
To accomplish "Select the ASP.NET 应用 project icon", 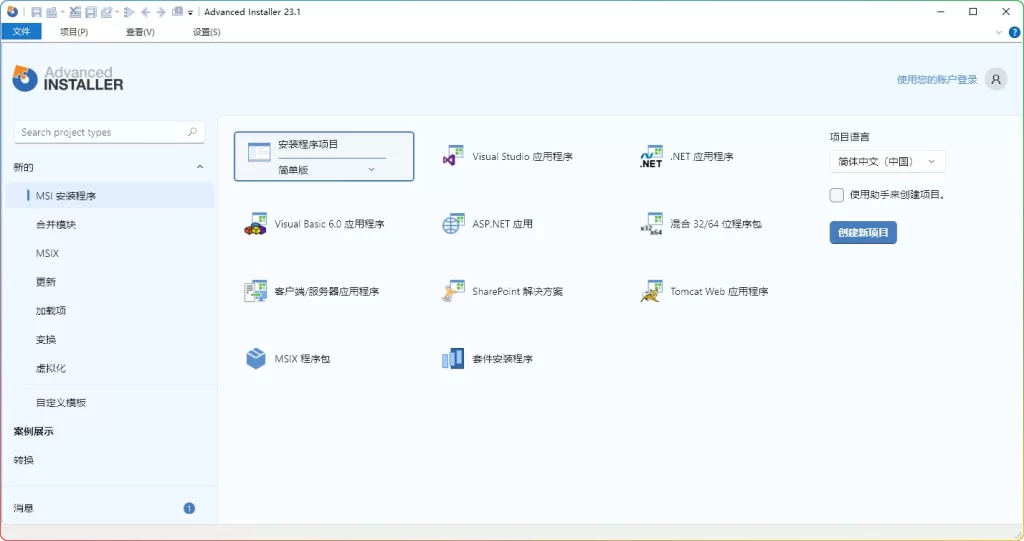I will tap(453, 224).
